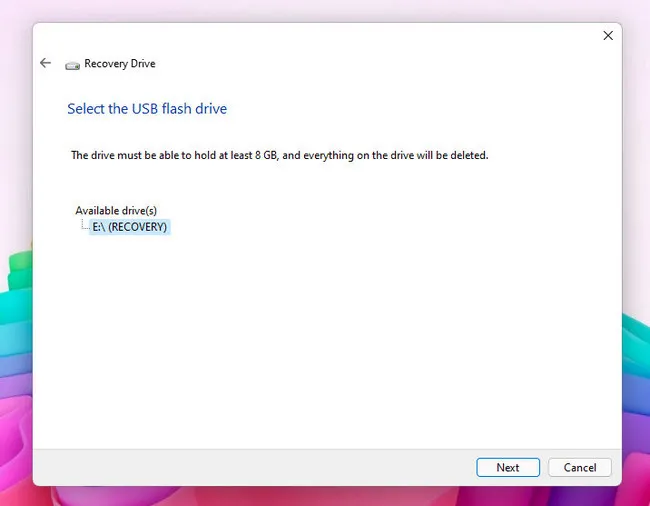Click the tree connector line beside E:\
Screen dimensions: 650x506
coord(85,226)
